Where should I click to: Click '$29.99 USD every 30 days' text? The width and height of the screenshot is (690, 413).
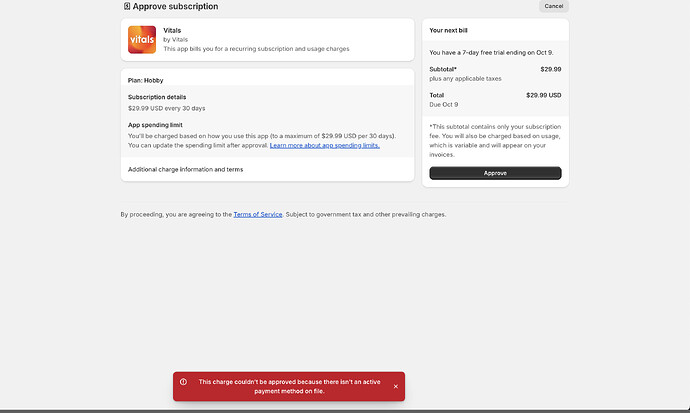pos(166,108)
